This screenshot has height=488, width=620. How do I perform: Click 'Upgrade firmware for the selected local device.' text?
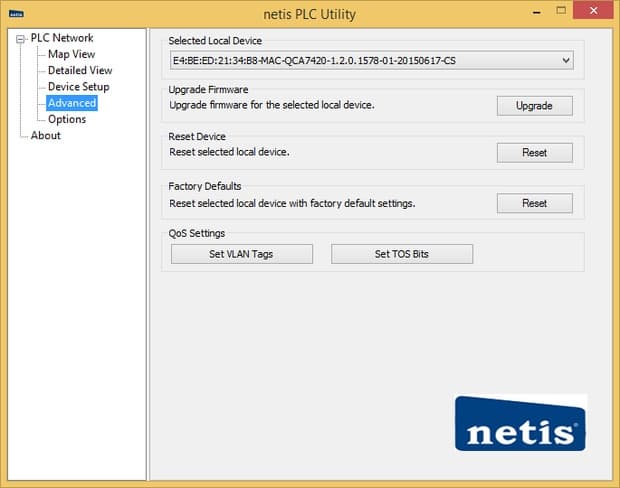(x=272, y=105)
